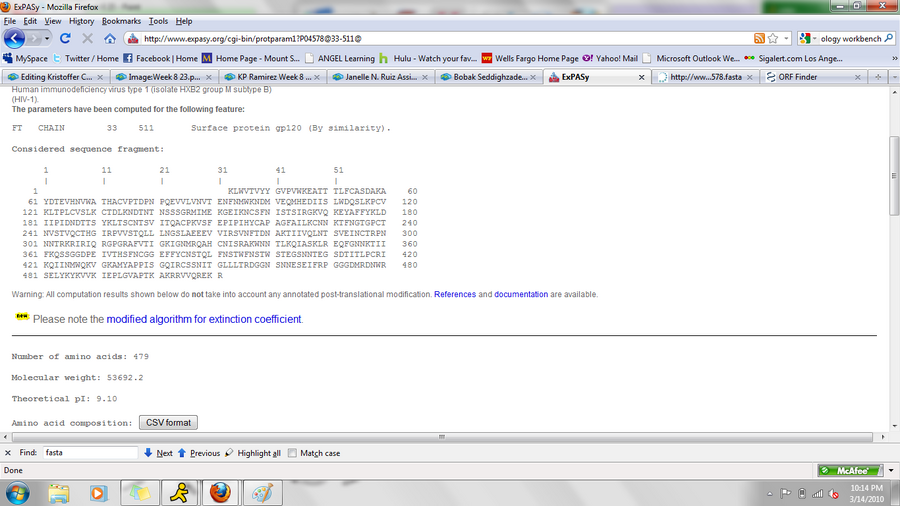Enable the Match case checkbox

click(x=292, y=453)
